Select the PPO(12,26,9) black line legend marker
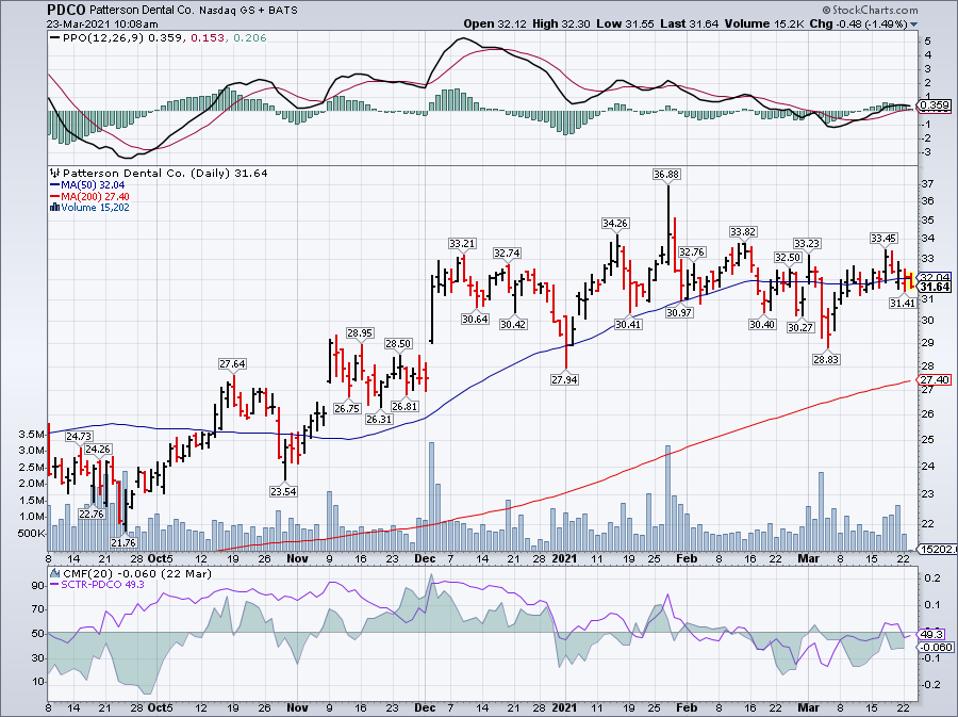The image size is (958, 717). (x=55, y=38)
